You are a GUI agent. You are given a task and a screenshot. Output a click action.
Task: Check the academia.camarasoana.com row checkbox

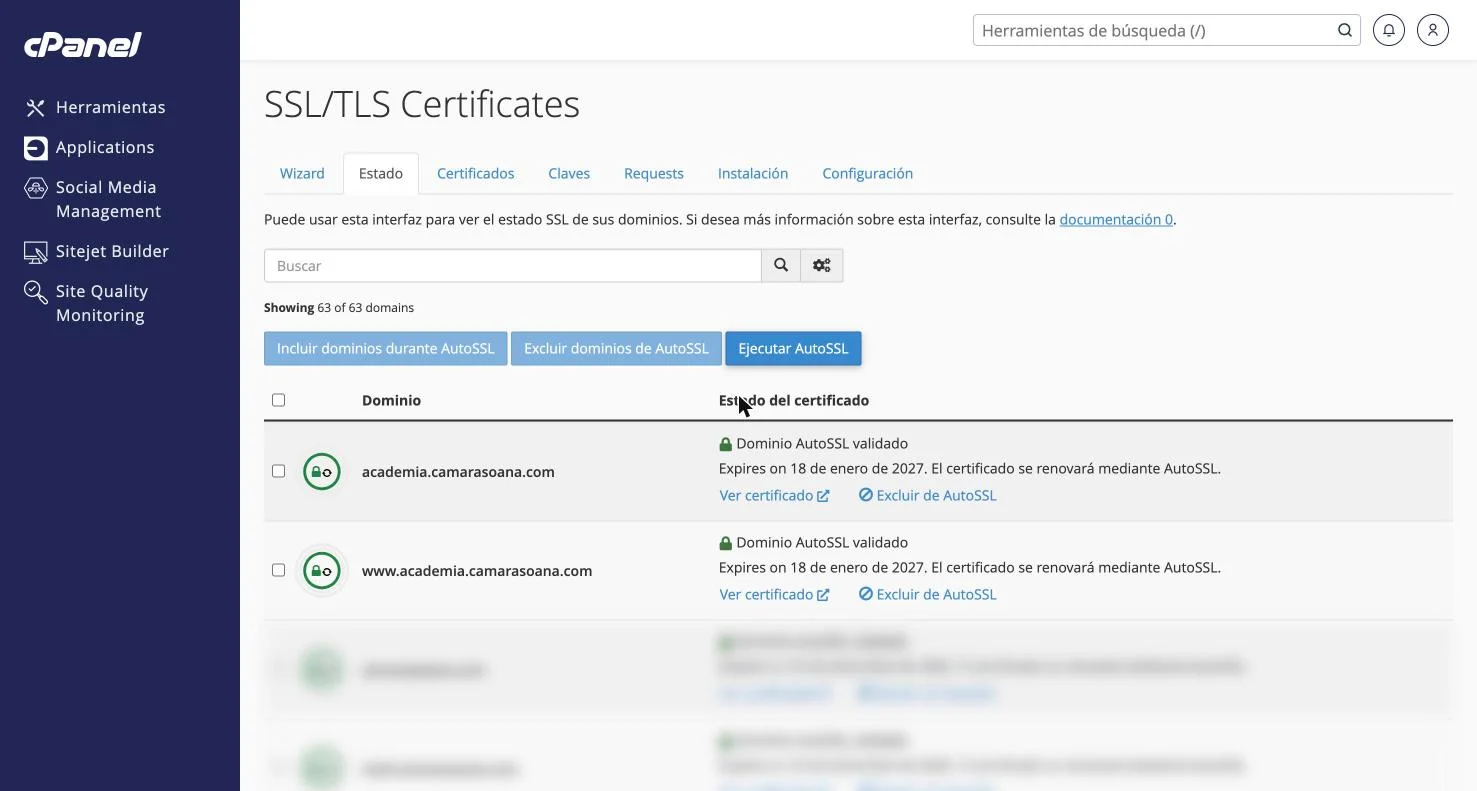coord(279,471)
